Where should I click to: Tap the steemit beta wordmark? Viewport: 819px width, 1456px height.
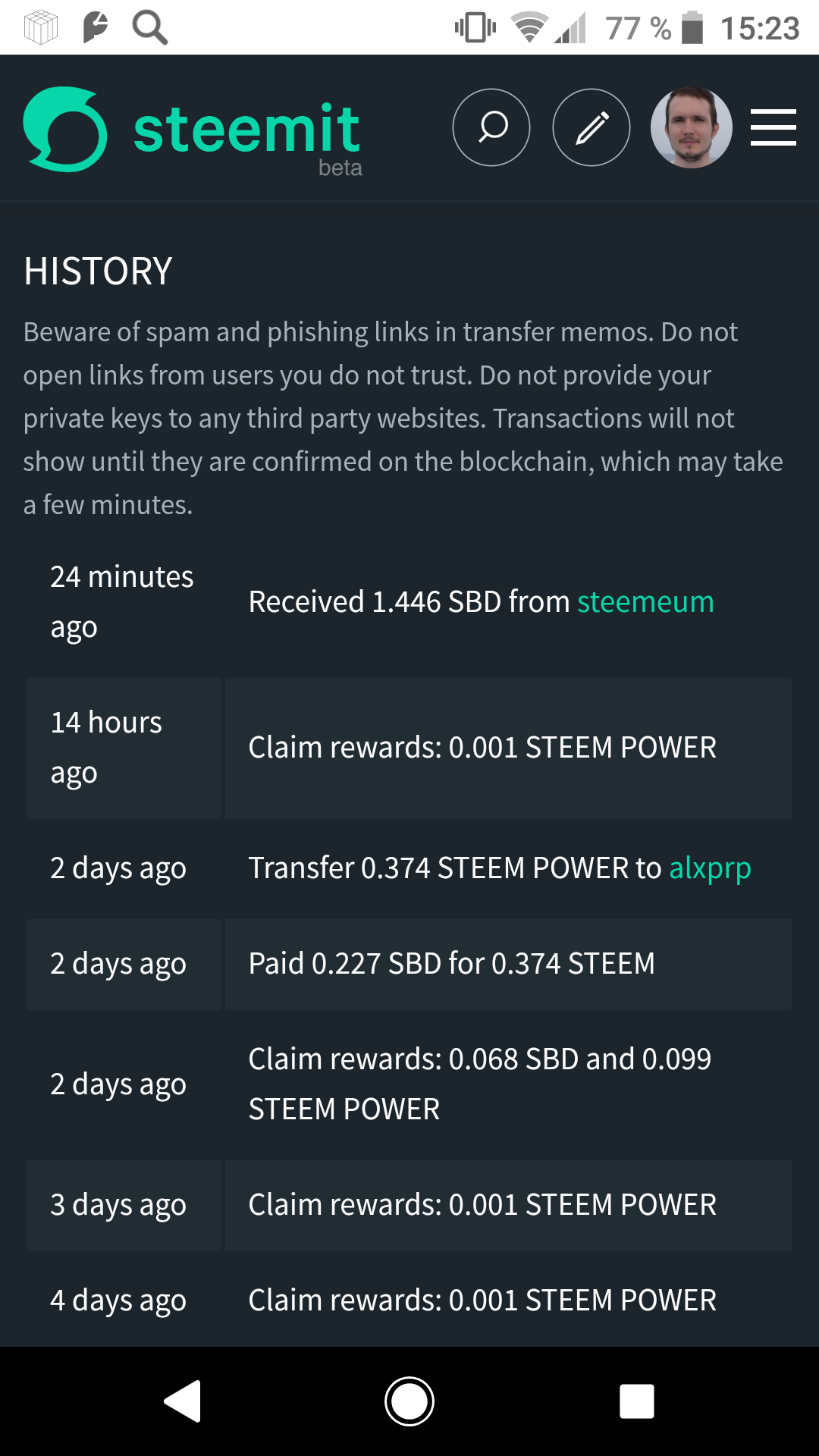[x=247, y=133]
